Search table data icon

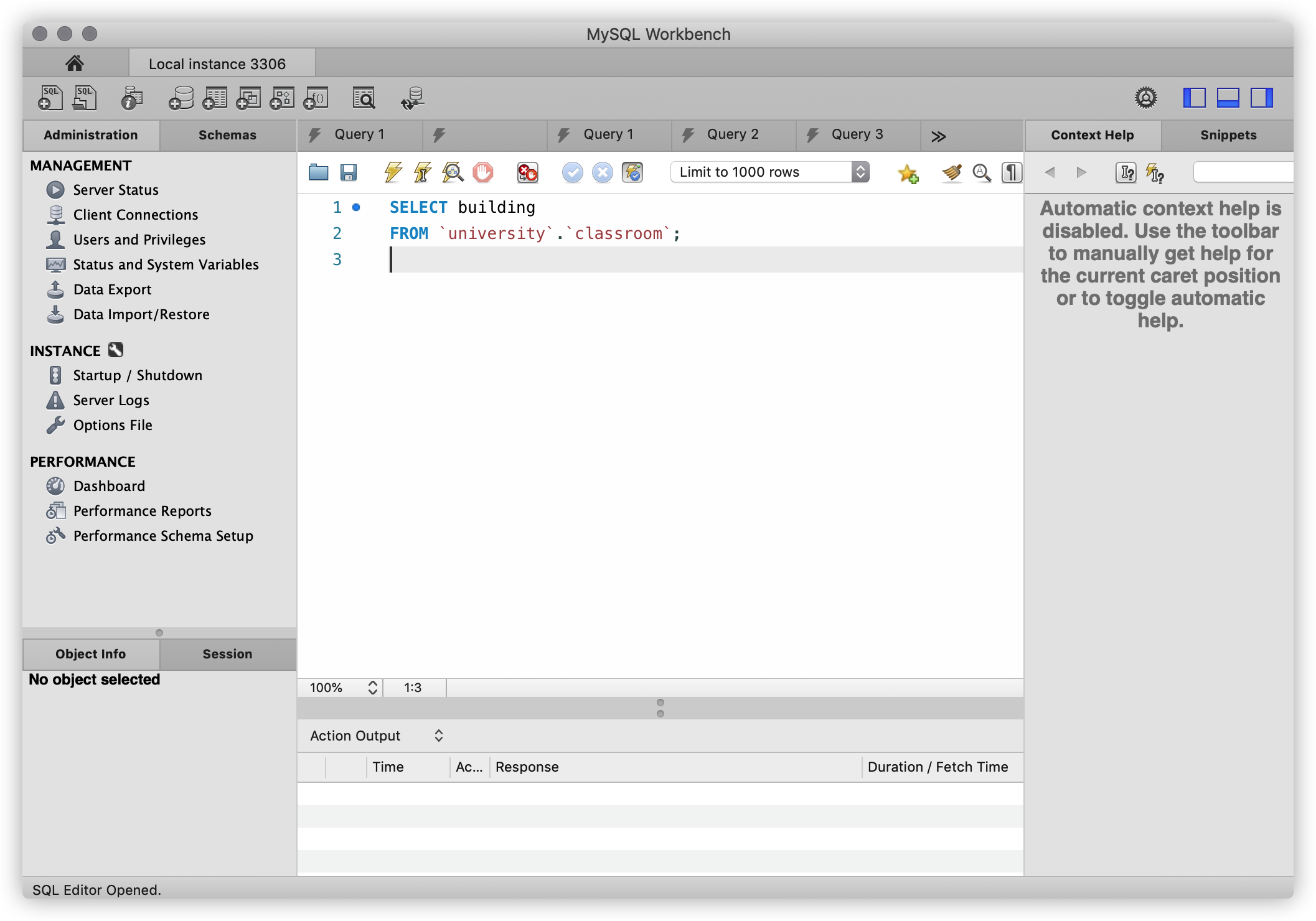coord(364,98)
